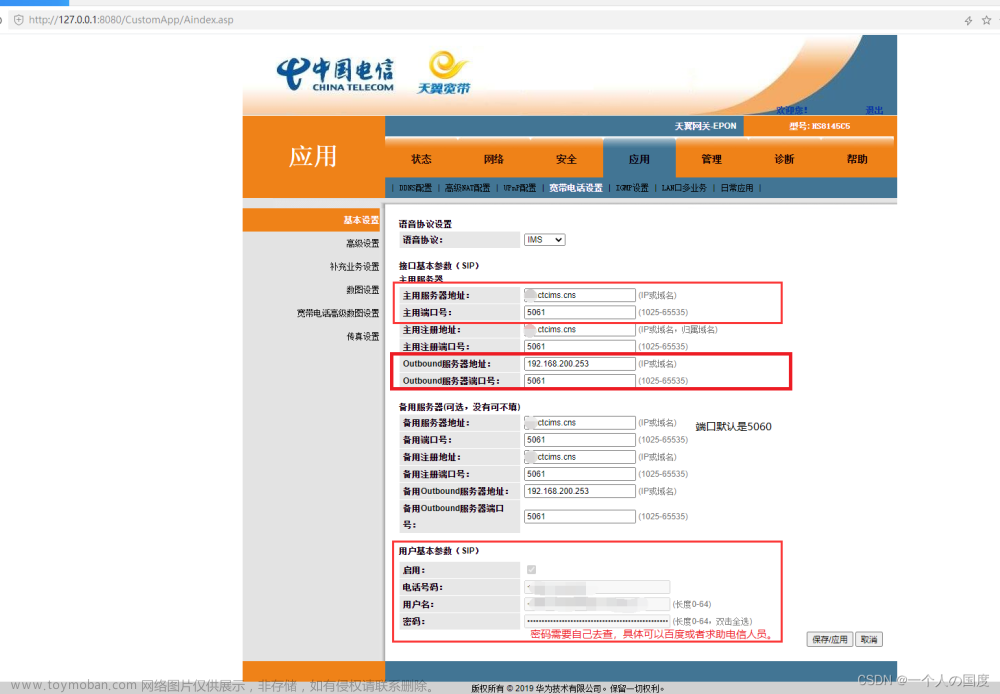Viewport: 1000px width, 694px height.
Task: Click the 天翼宽带 logo
Action: [x=445, y=73]
